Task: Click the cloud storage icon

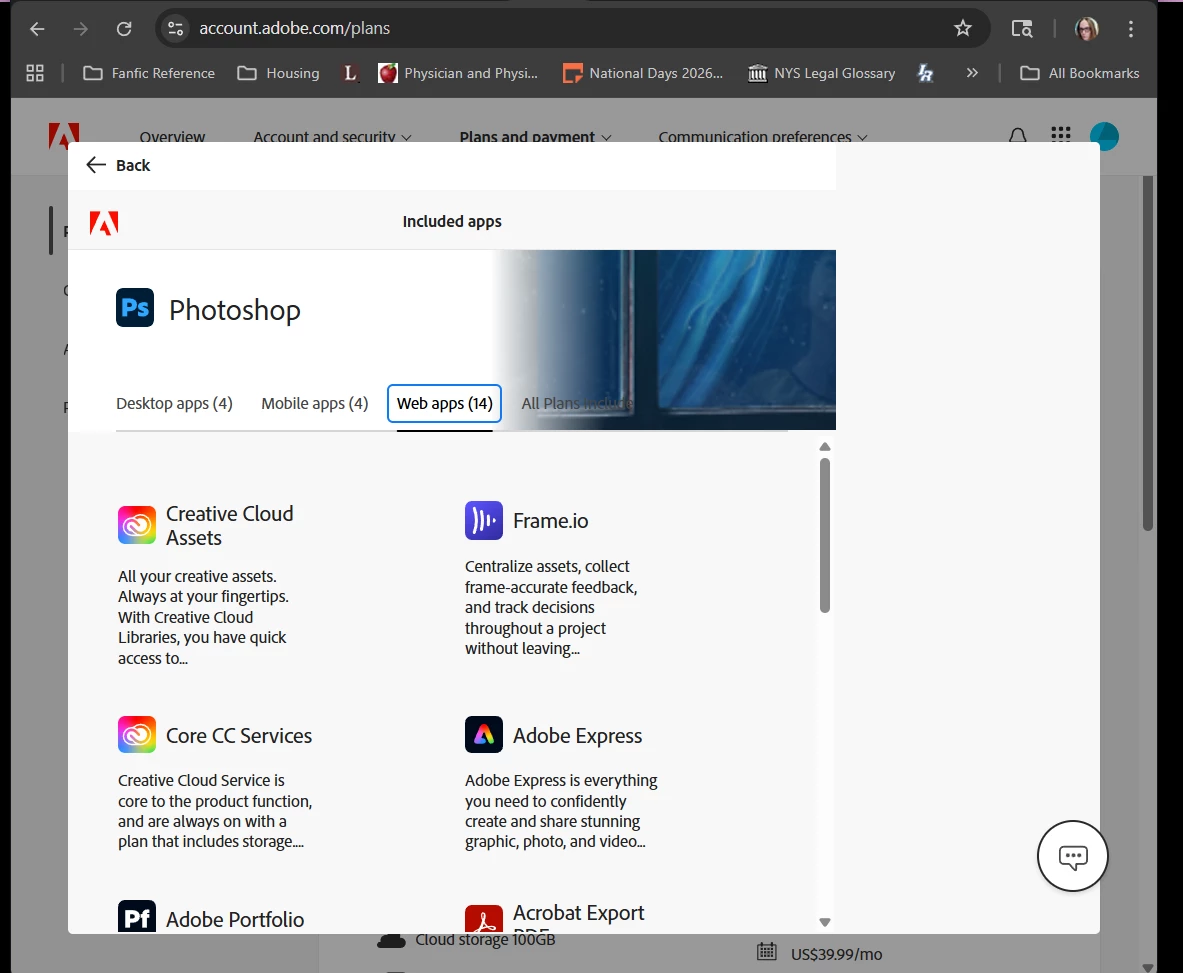Action: click(391, 941)
